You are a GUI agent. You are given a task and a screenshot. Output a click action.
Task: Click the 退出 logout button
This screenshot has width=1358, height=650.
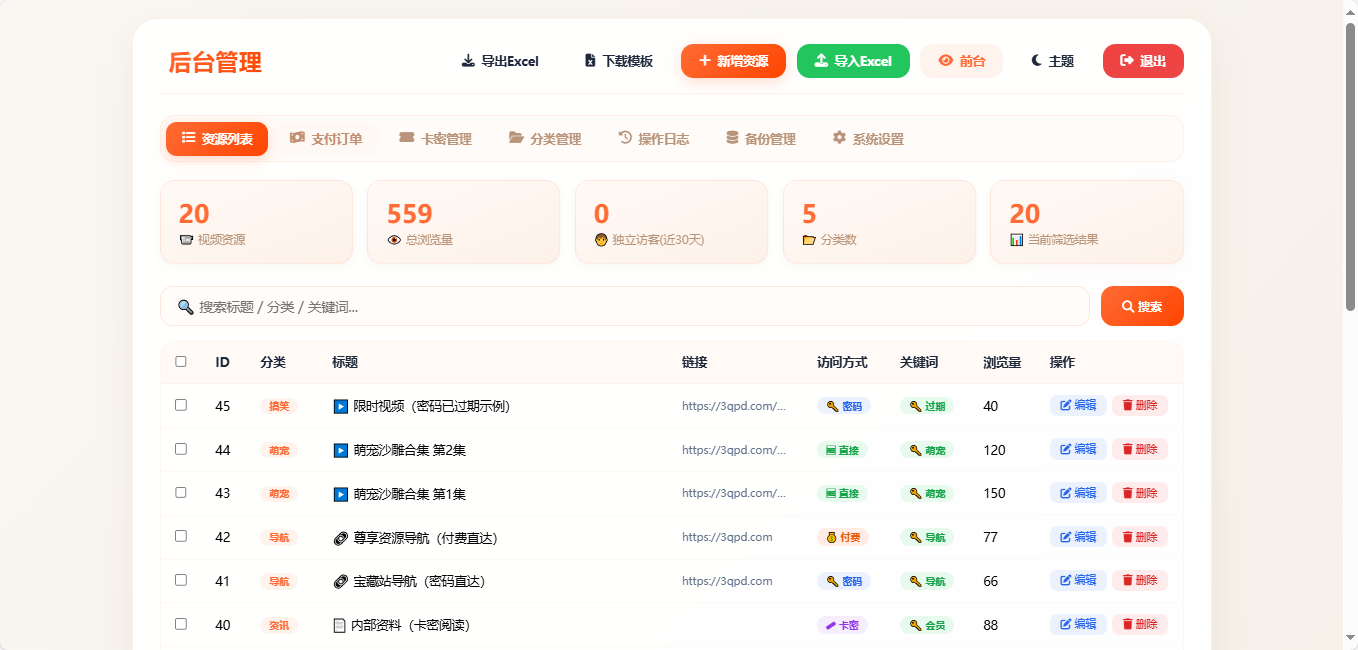click(1143, 61)
